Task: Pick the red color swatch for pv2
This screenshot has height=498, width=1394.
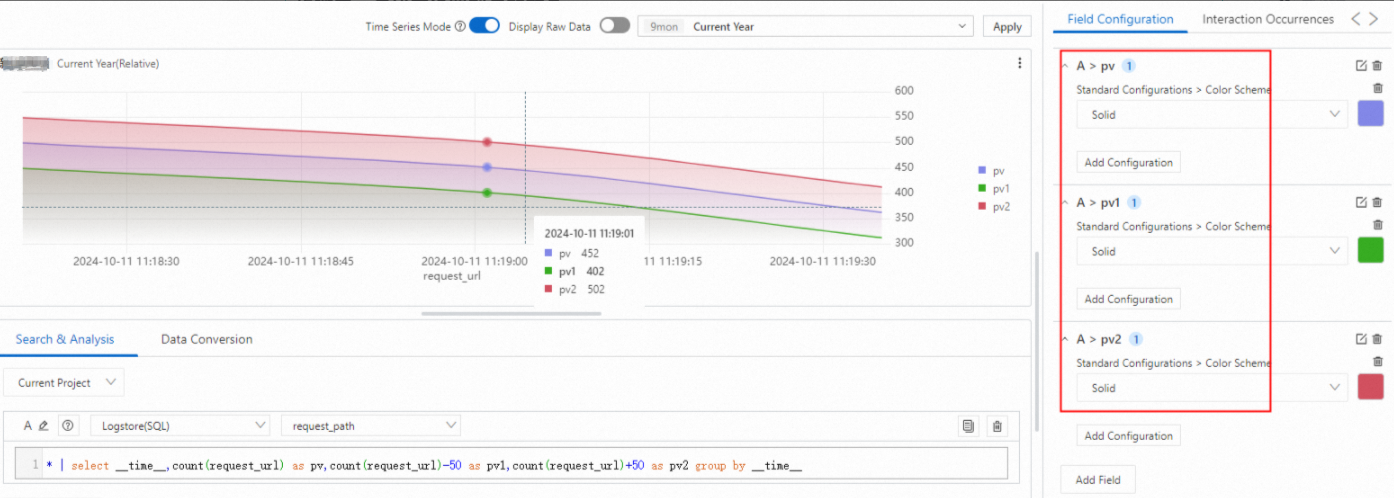Action: point(1370,388)
